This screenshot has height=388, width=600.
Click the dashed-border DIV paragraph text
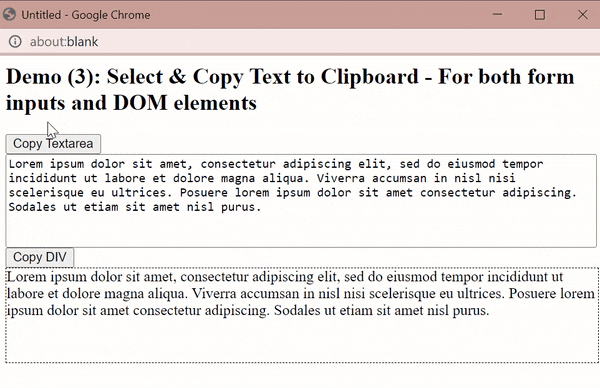click(x=301, y=293)
